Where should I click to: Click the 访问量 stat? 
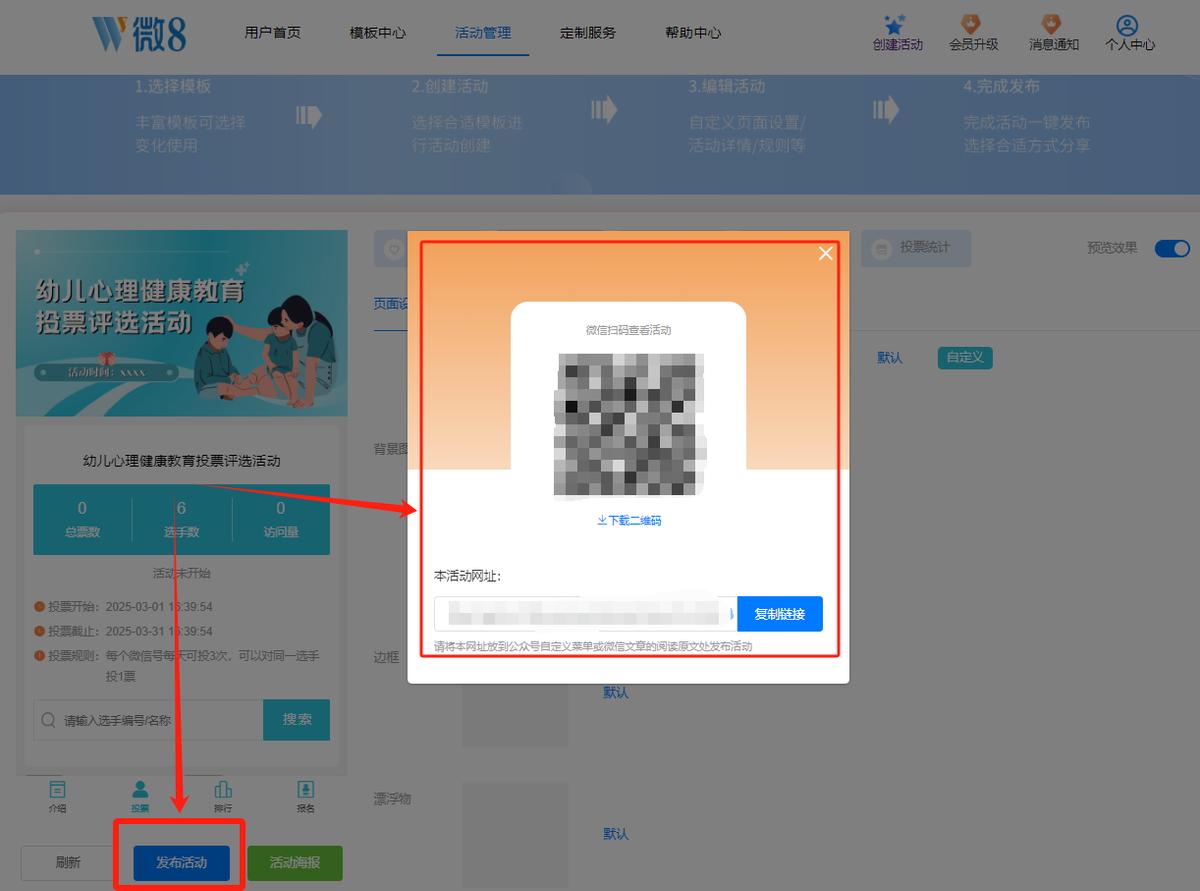281,520
